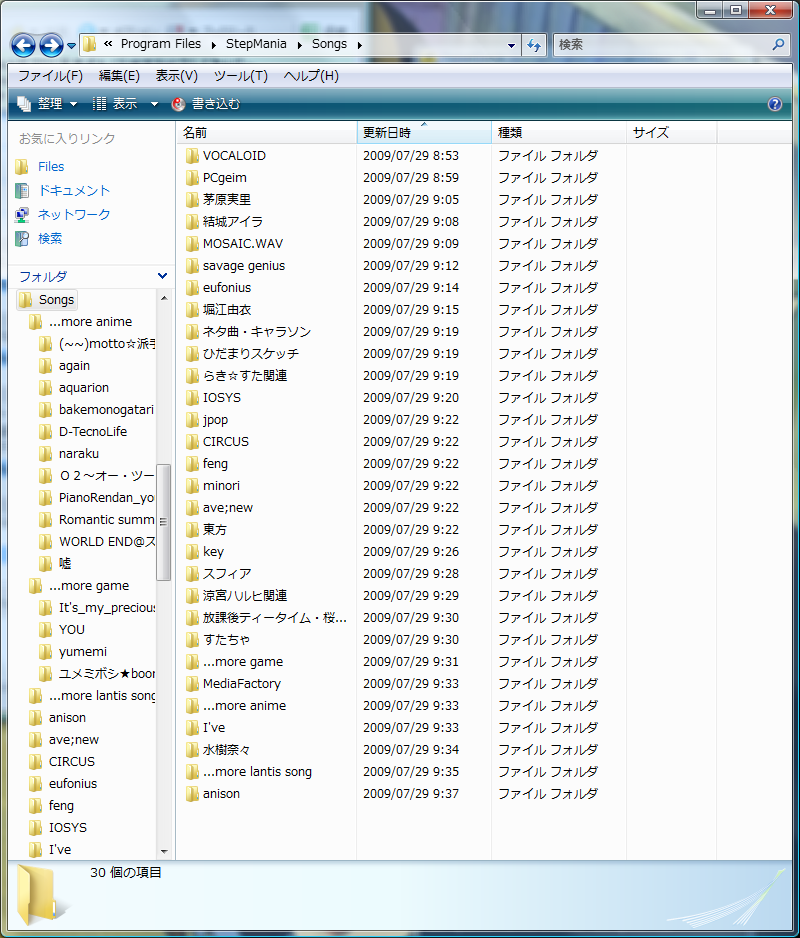
Task: Select the MOSAIC.WAV folder icon
Action: click(x=191, y=243)
